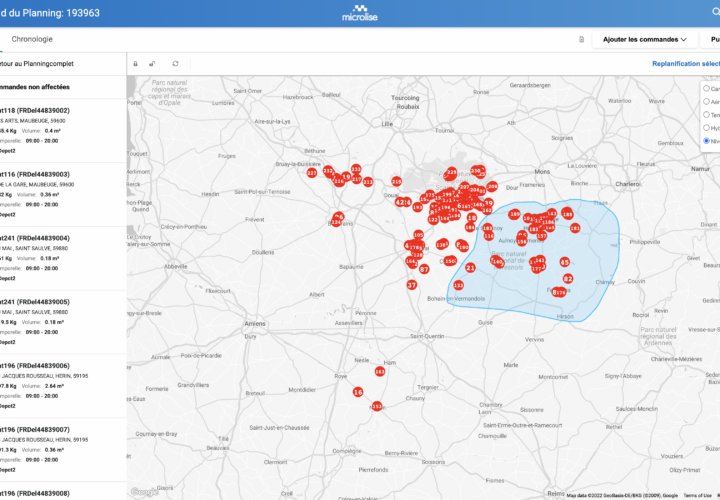Select map marker 181

tap(575, 228)
